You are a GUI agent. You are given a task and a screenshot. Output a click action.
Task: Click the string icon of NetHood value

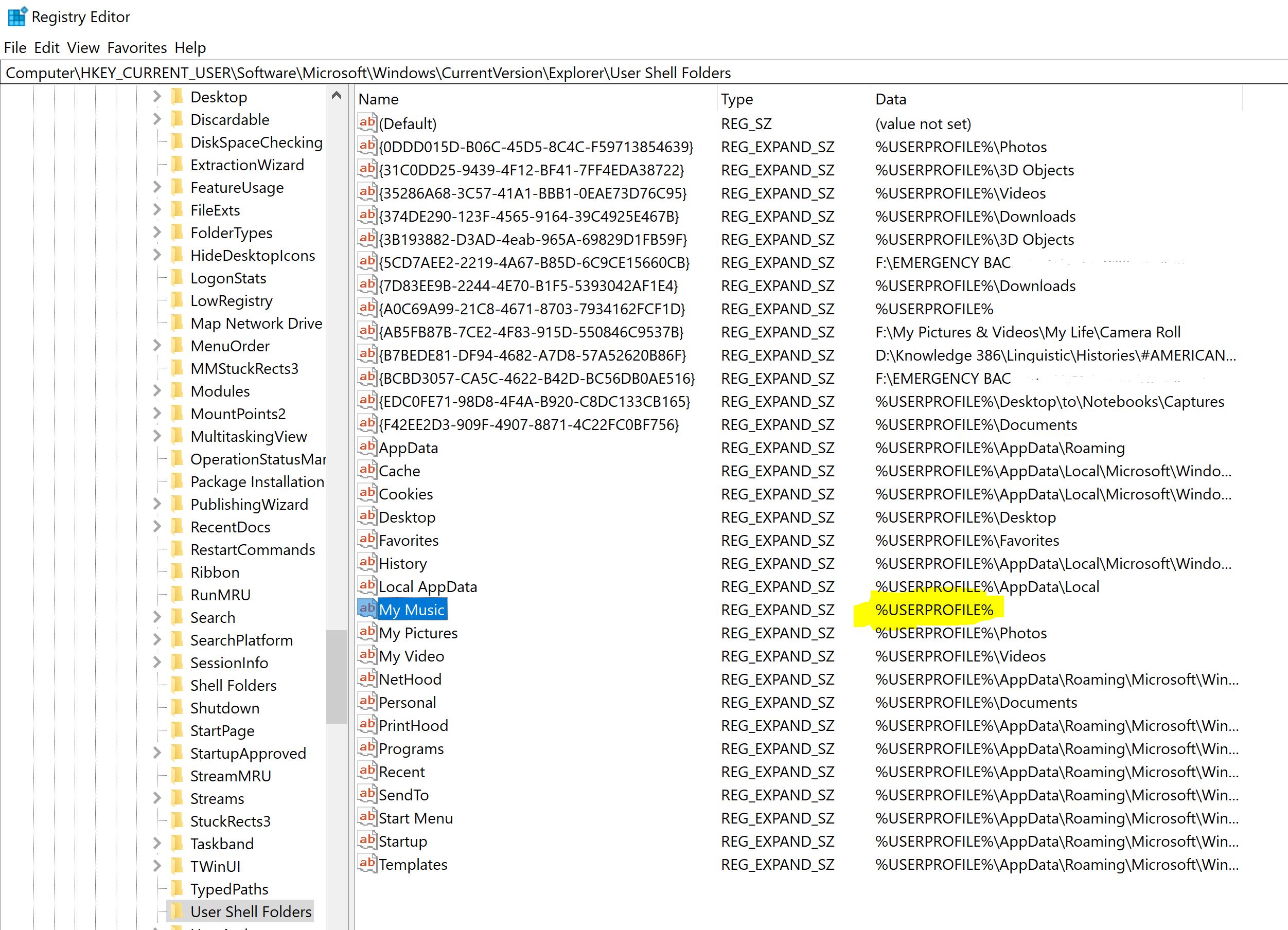[367, 678]
